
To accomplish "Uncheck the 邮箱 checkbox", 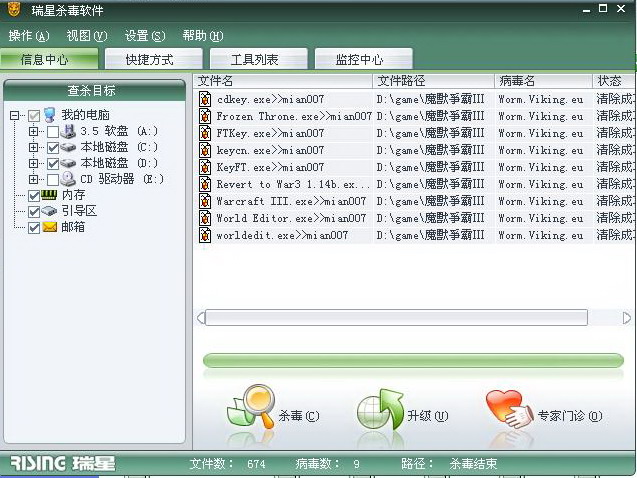I will (x=34, y=228).
